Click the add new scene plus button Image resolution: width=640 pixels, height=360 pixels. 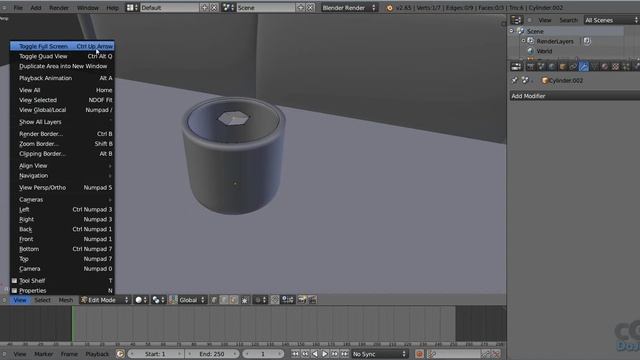(x=301, y=7)
